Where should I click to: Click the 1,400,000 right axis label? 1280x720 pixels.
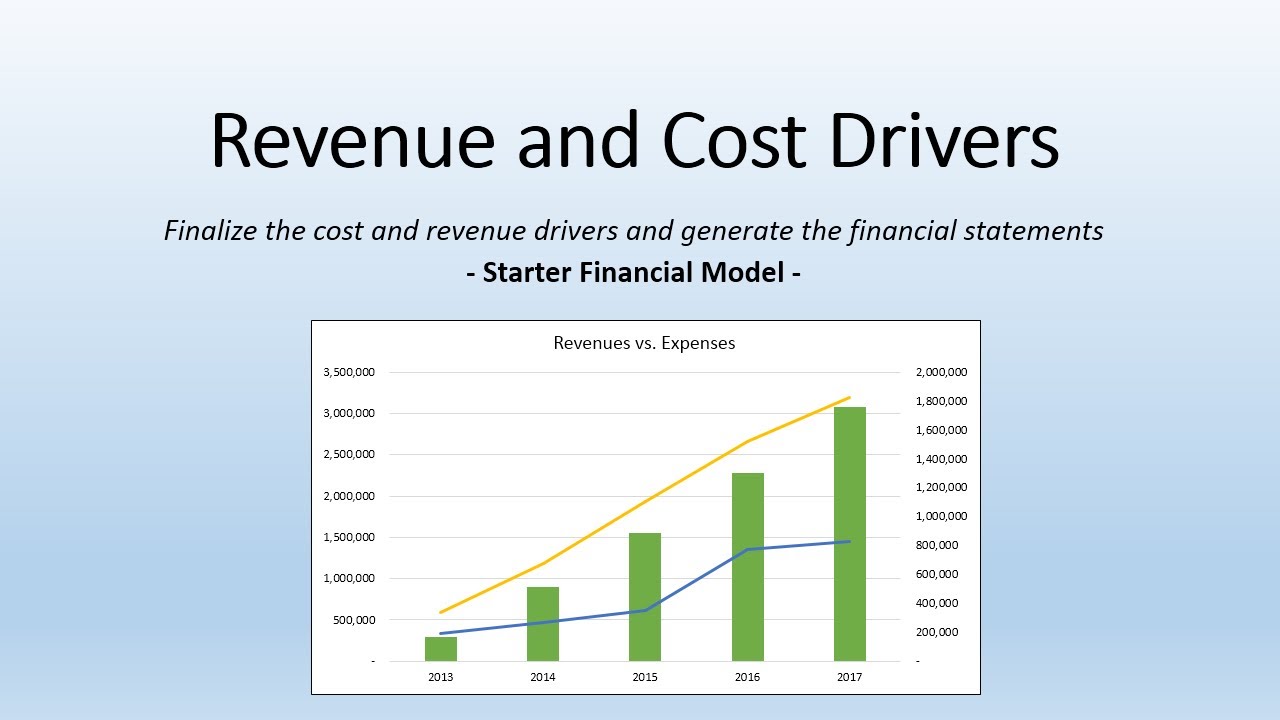[941, 459]
